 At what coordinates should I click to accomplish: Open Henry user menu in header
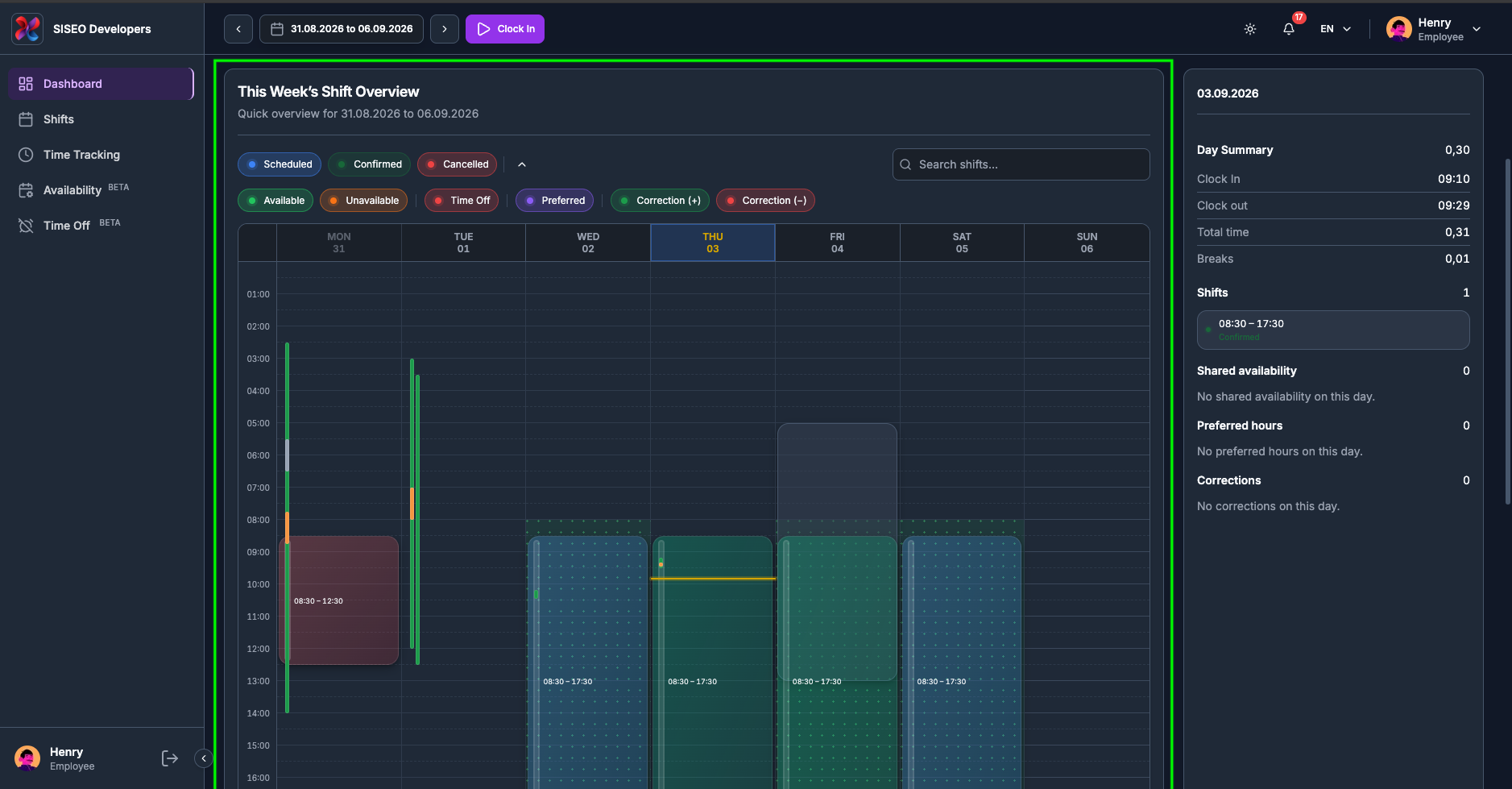point(1434,29)
